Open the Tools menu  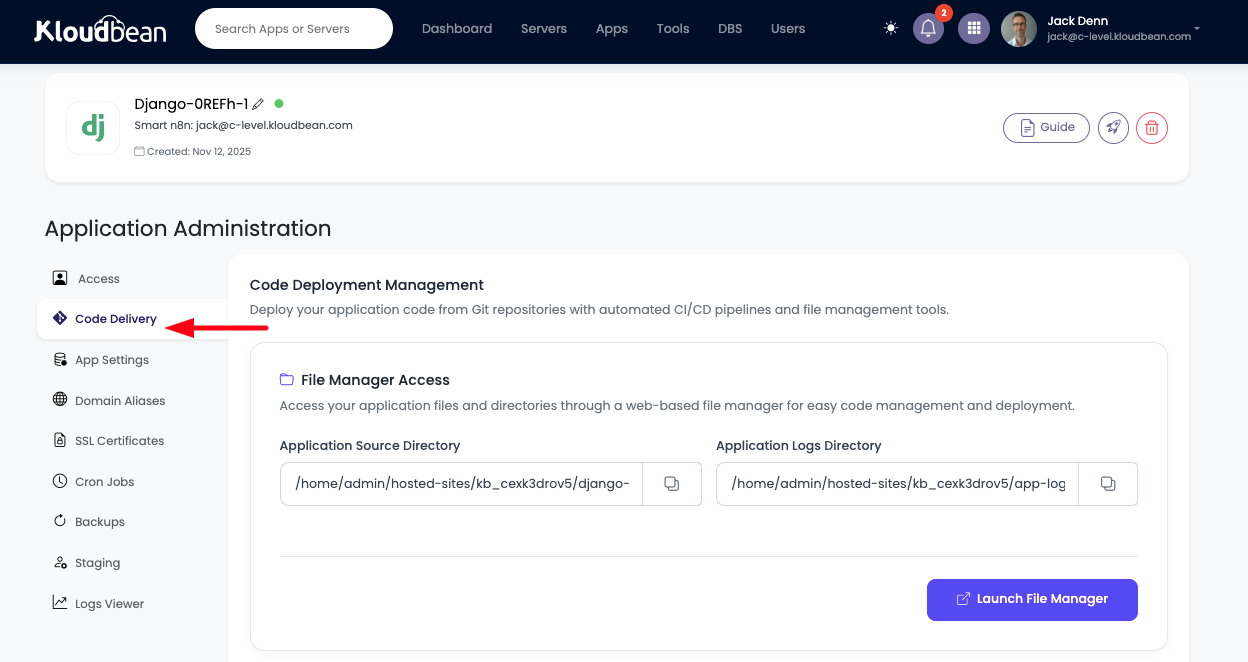click(x=672, y=29)
